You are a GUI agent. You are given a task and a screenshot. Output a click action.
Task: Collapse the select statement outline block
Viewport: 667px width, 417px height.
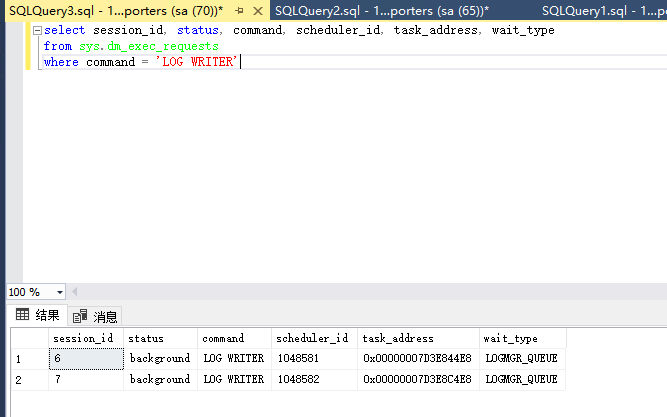(x=37, y=30)
